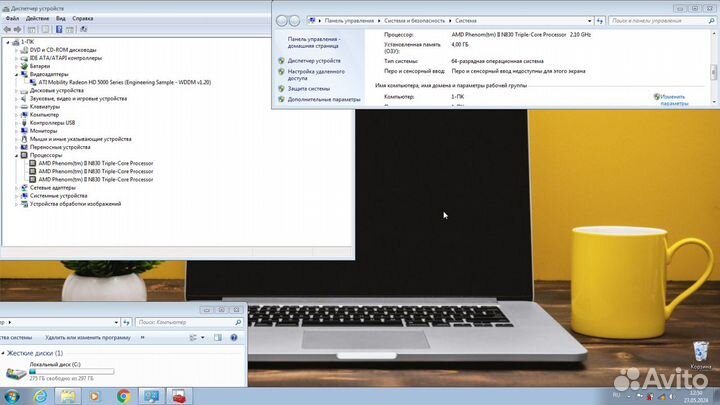Click the Контроллеры USB plug icon
This screenshot has width=720, height=405.
(x=24, y=123)
